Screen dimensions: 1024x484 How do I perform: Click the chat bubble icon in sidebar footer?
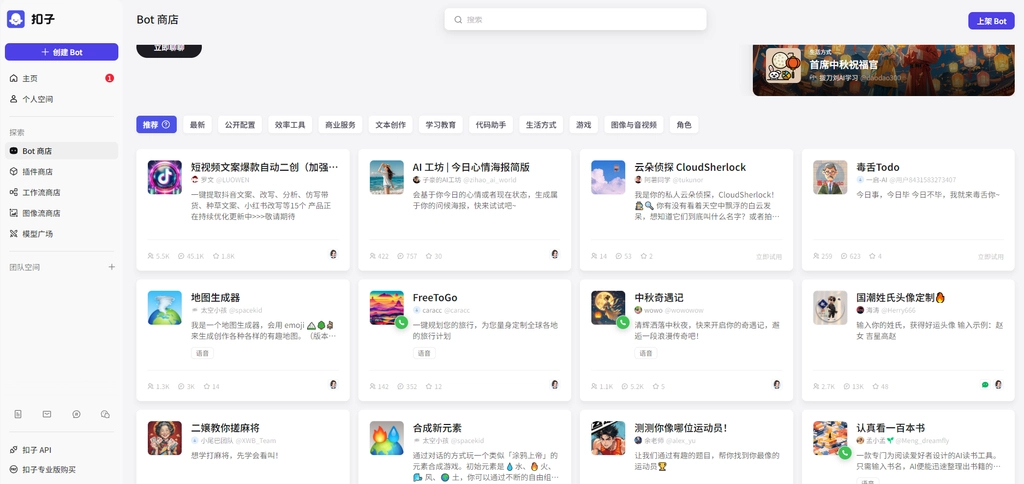point(105,414)
